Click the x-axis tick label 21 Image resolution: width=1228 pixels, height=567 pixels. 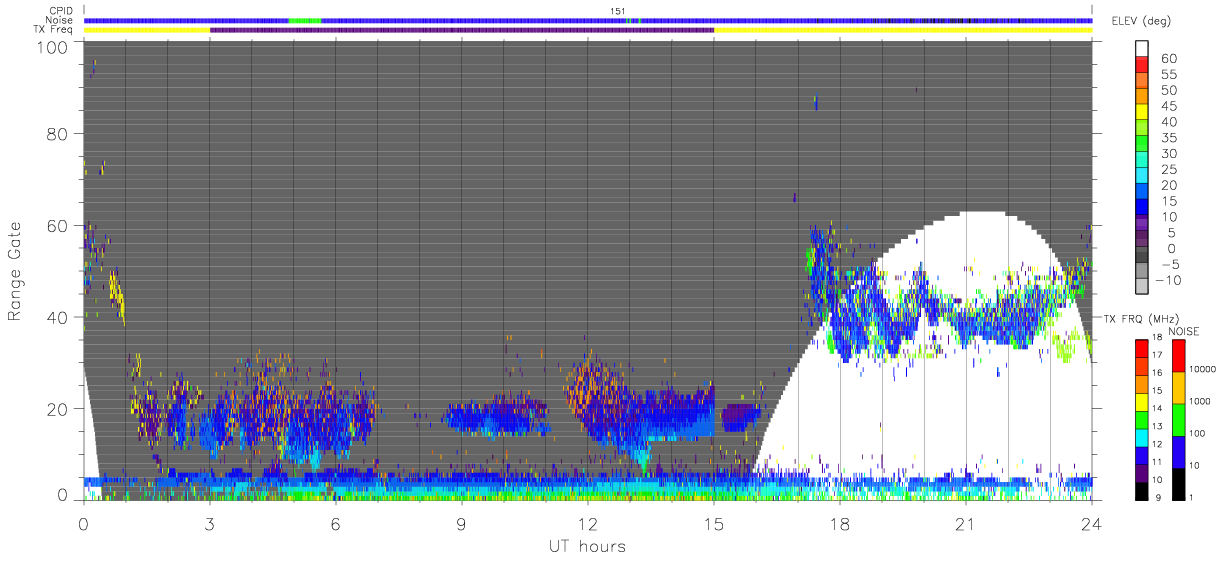click(965, 523)
